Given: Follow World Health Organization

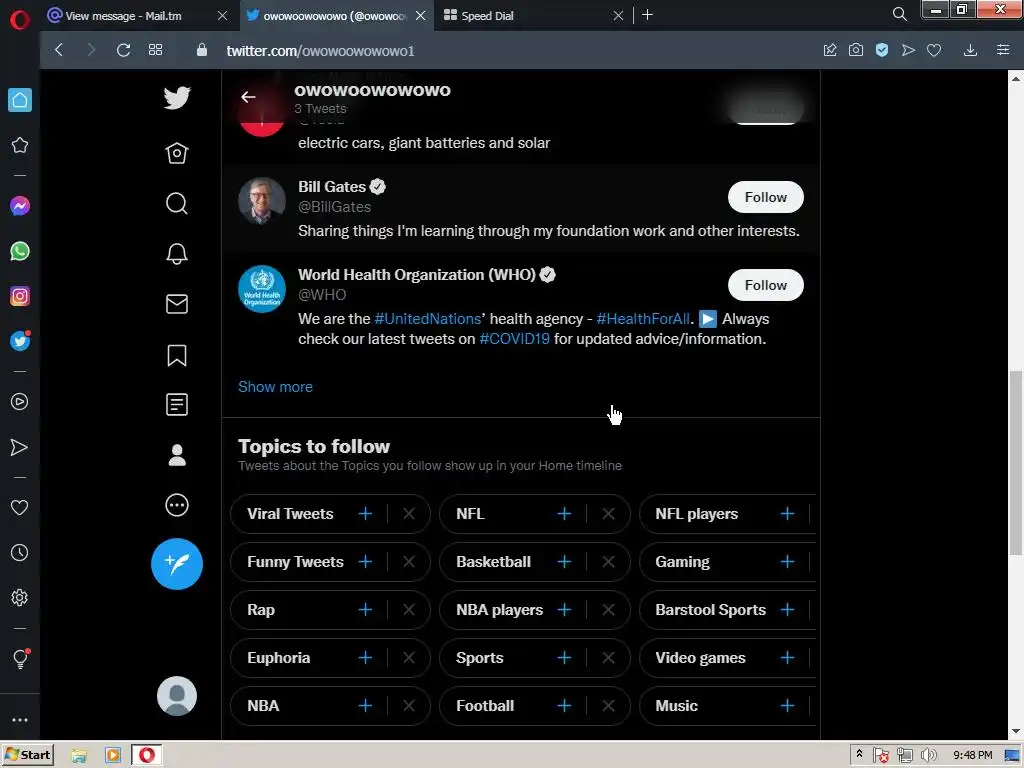Looking at the screenshot, I should [765, 285].
